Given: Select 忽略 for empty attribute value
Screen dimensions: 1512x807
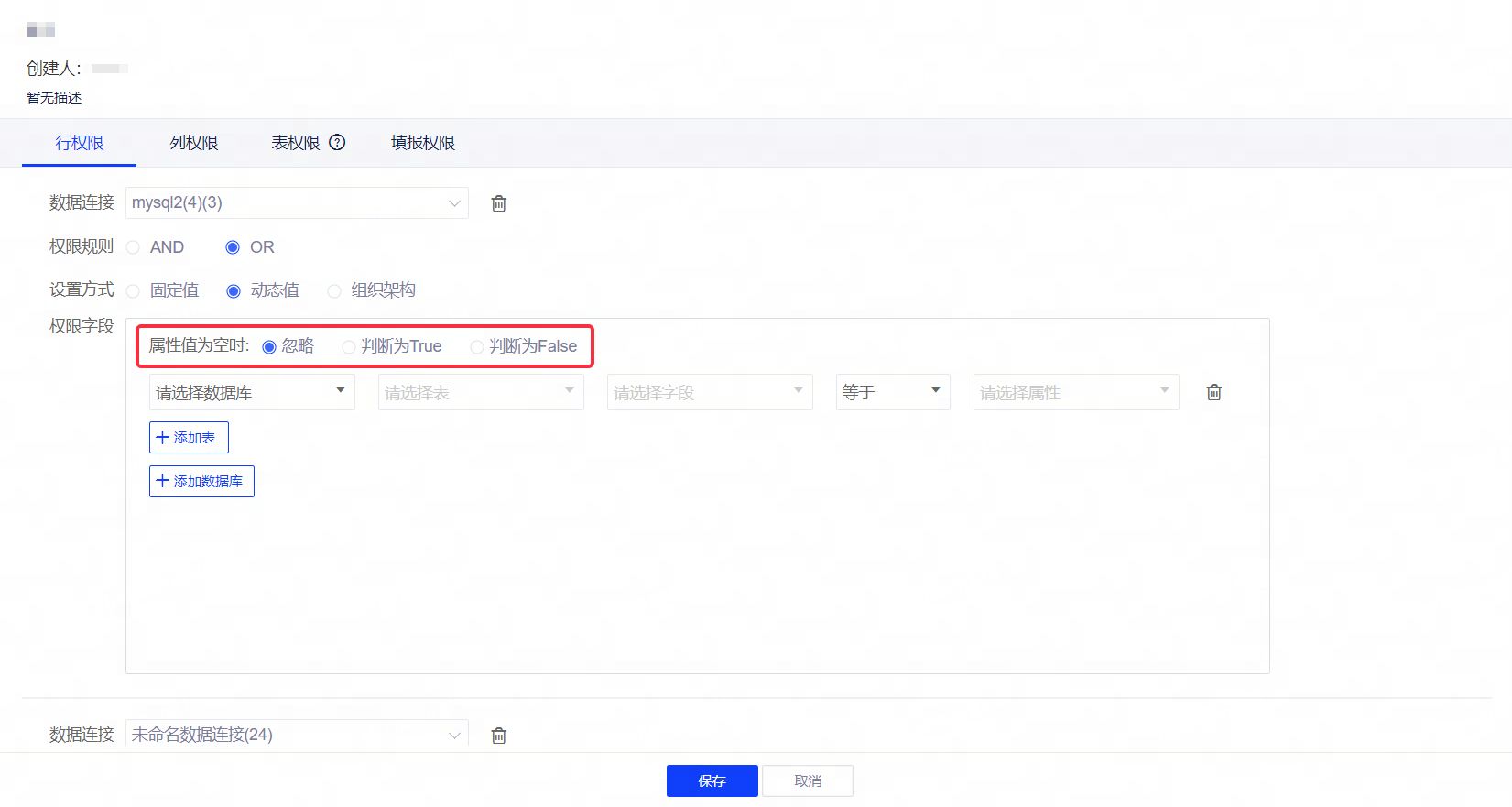Looking at the screenshot, I should click(269, 347).
